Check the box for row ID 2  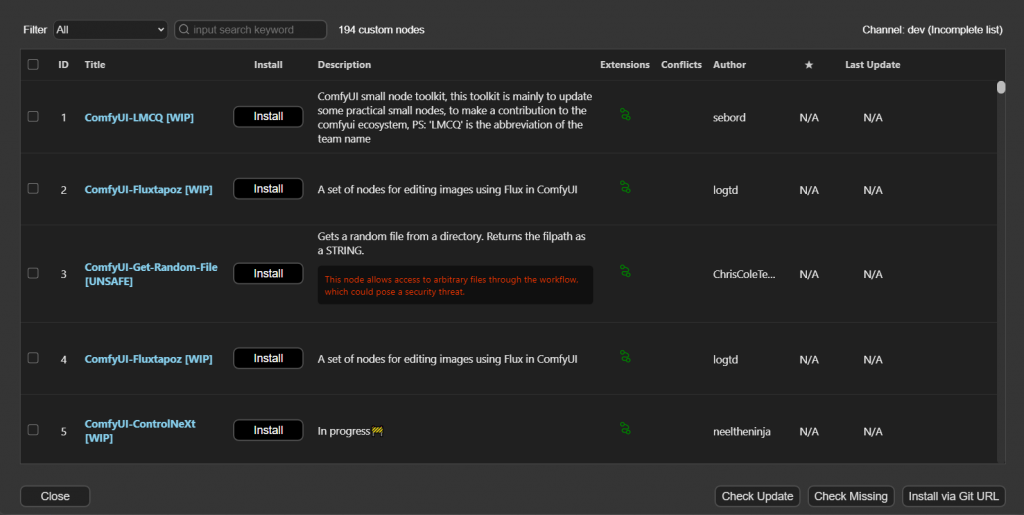(x=33, y=189)
